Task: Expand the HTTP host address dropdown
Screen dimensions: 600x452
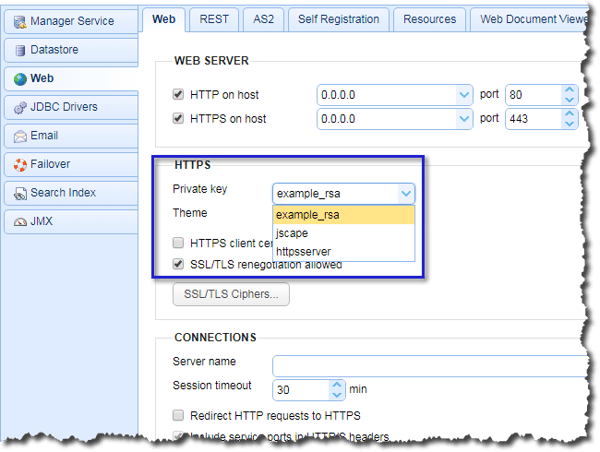Action: click(x=464, y=95)
